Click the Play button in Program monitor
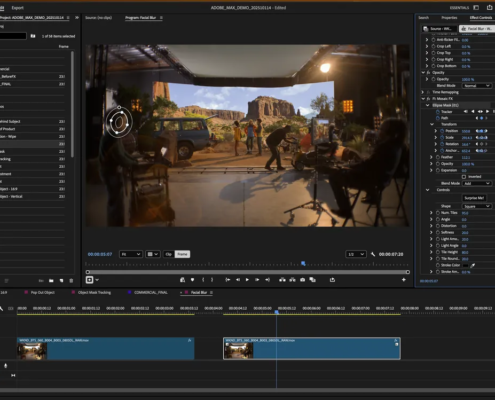495x400 pixels. pos(247,280)
